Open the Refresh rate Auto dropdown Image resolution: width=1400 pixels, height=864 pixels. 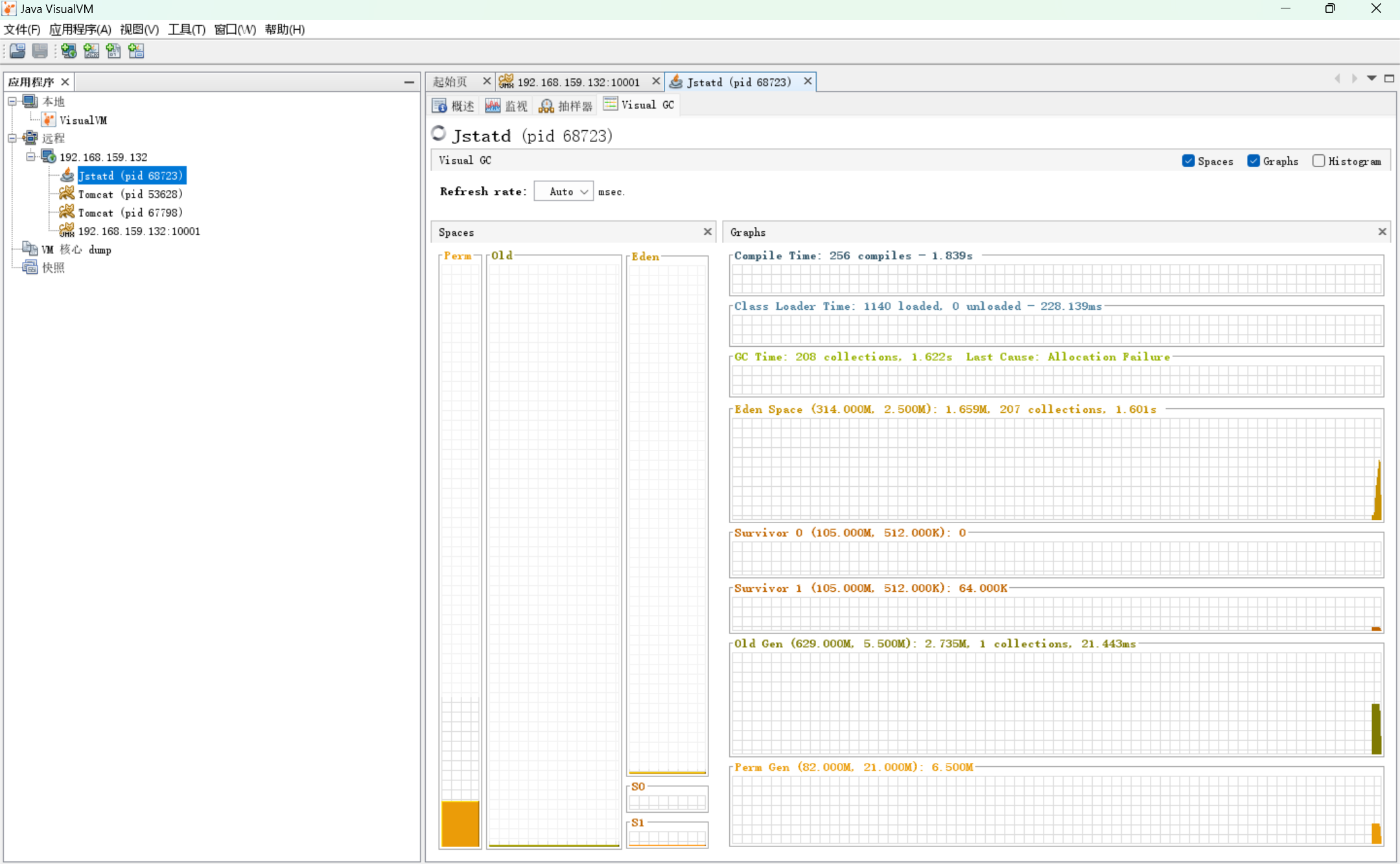563,192
